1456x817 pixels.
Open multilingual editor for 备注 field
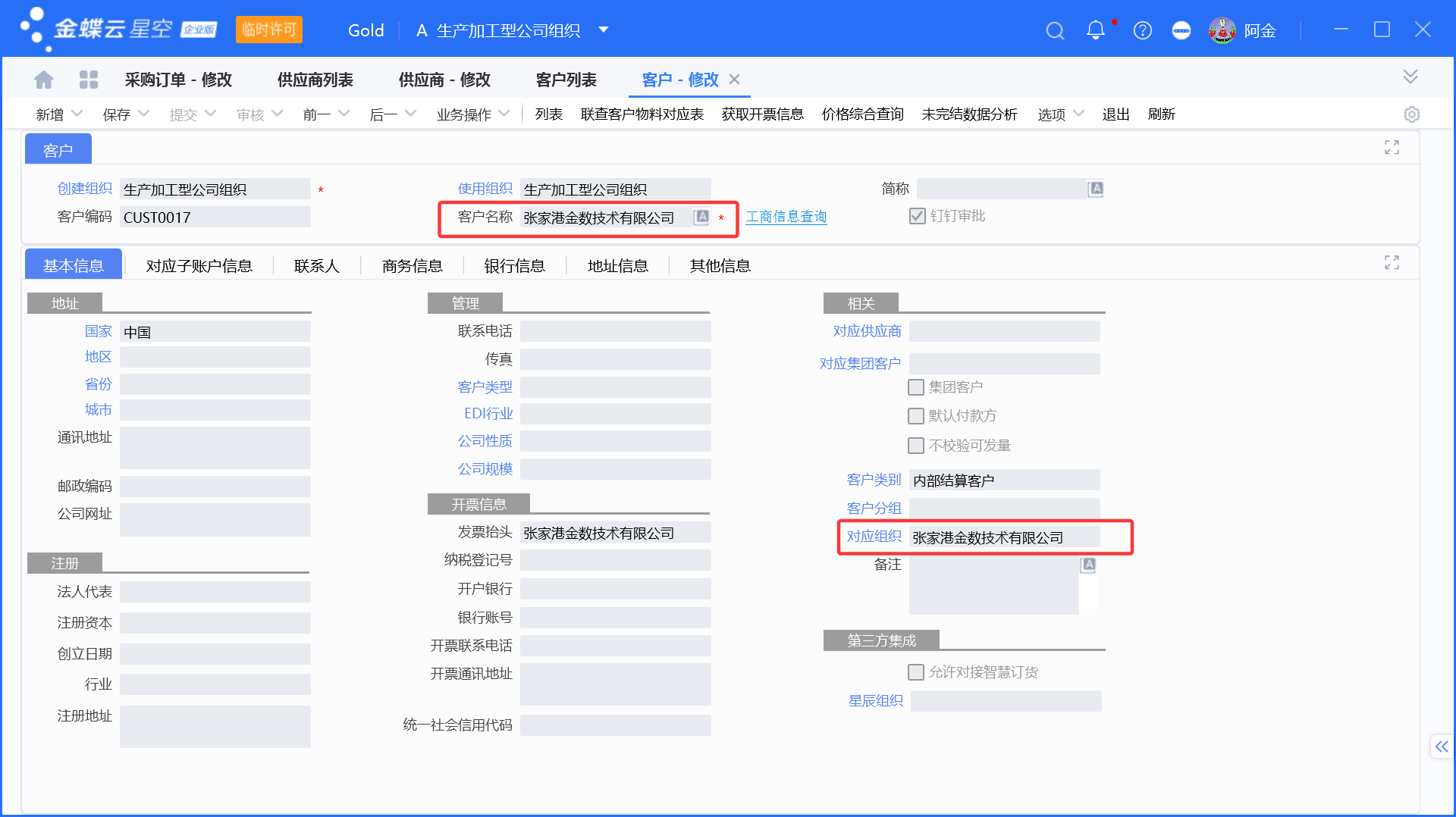pos(1088,565)
